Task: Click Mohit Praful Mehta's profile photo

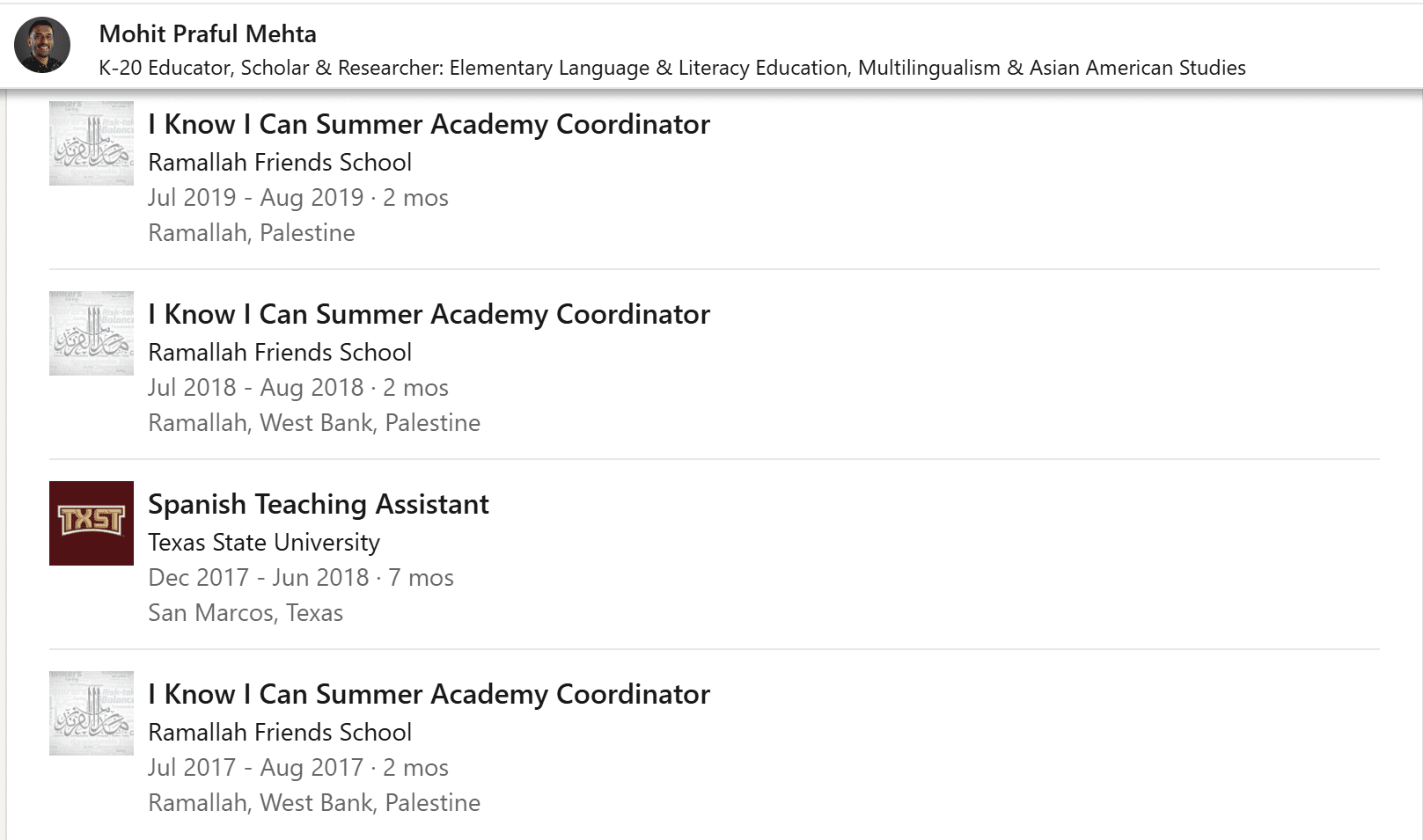Action: coord(42,45)
